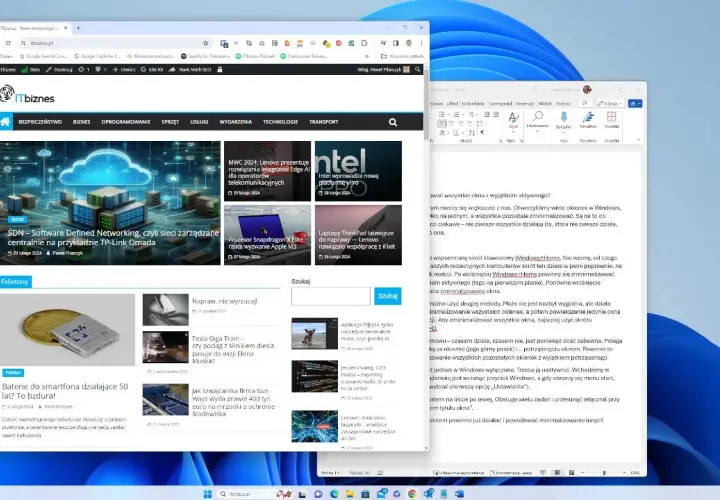Click the blue Szukaj button
720x500 pixels.
388,296
